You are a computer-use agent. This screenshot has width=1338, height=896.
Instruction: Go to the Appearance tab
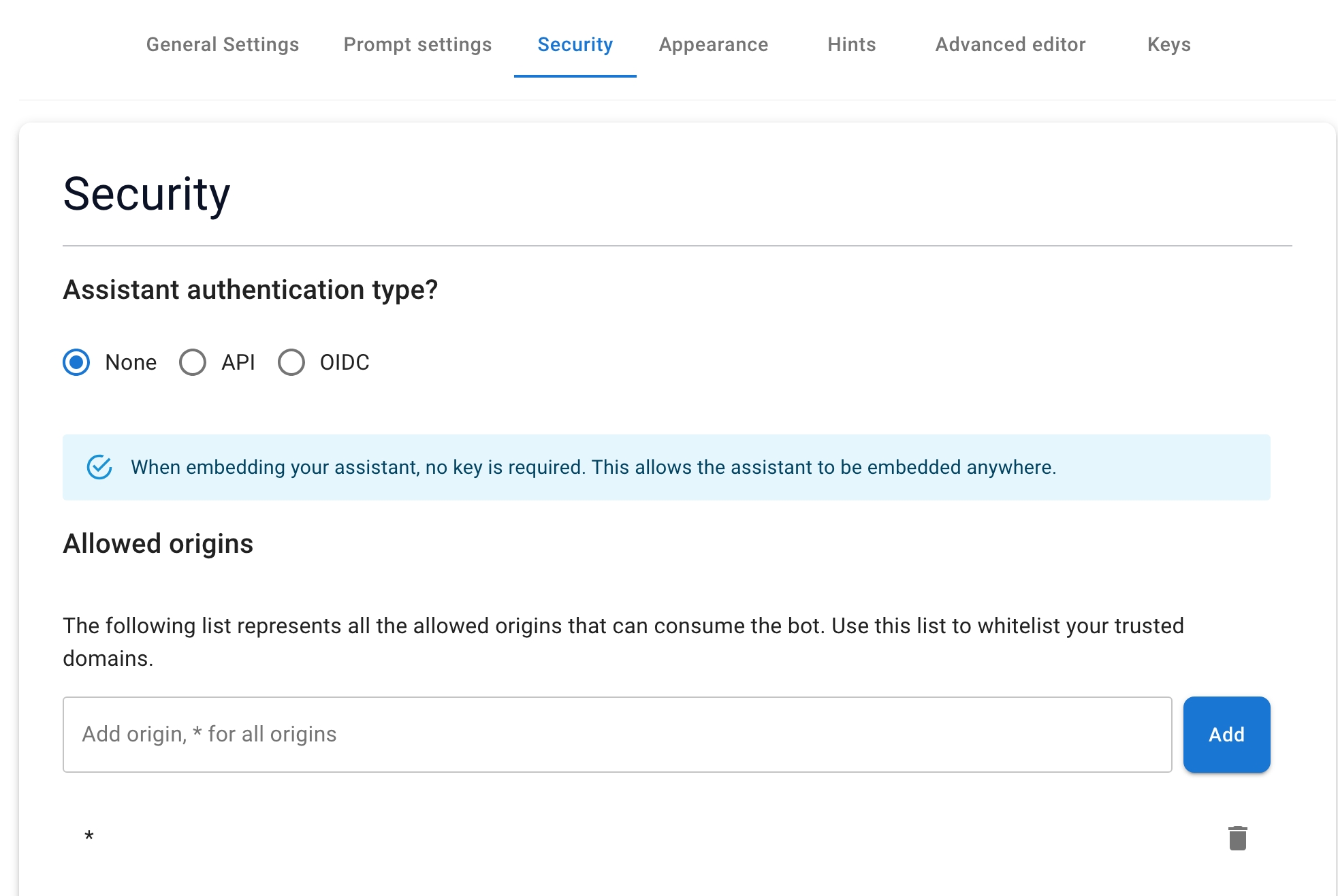(714, 45)
